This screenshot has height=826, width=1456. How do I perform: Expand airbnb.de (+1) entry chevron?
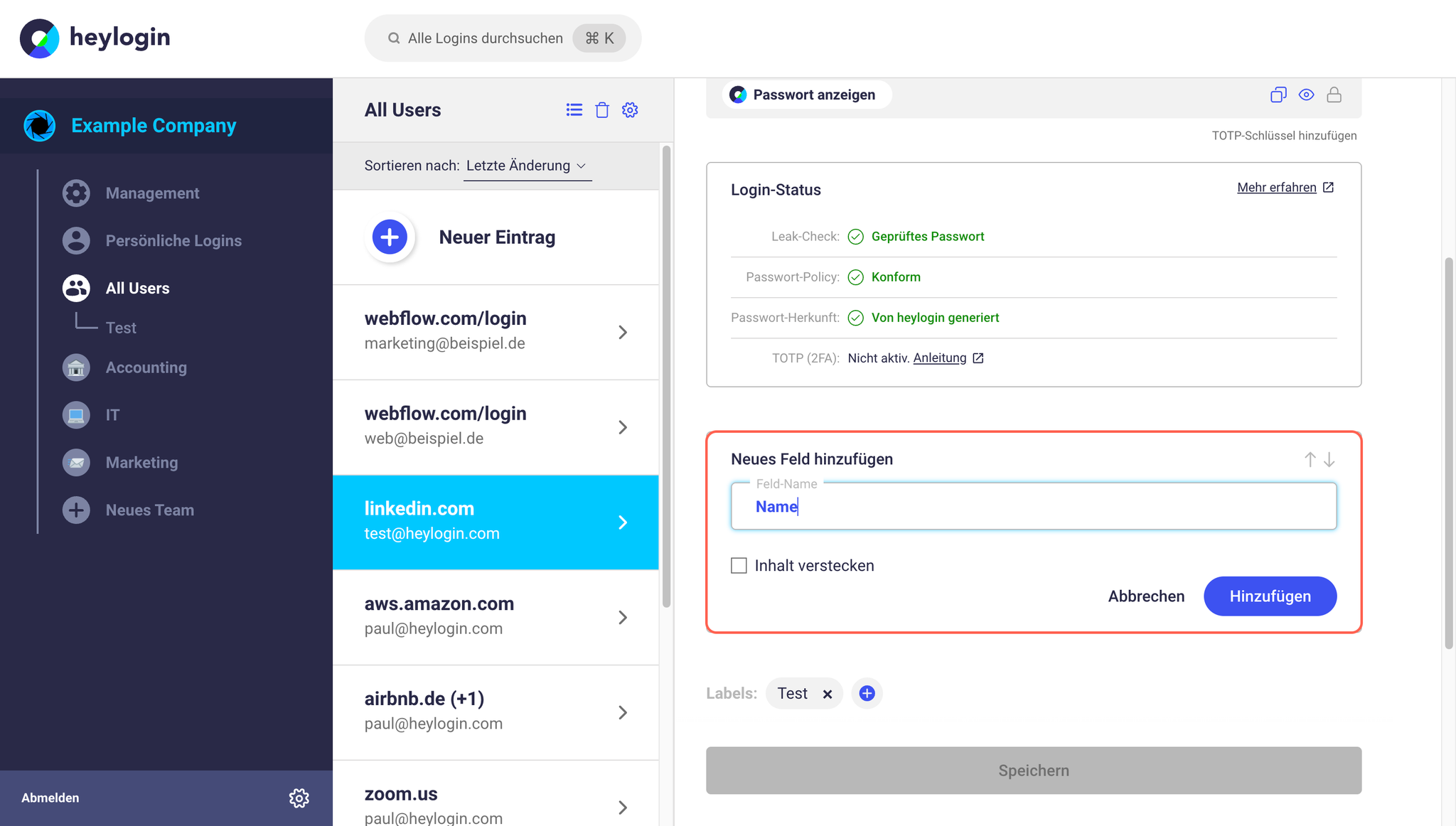[623, 712]
